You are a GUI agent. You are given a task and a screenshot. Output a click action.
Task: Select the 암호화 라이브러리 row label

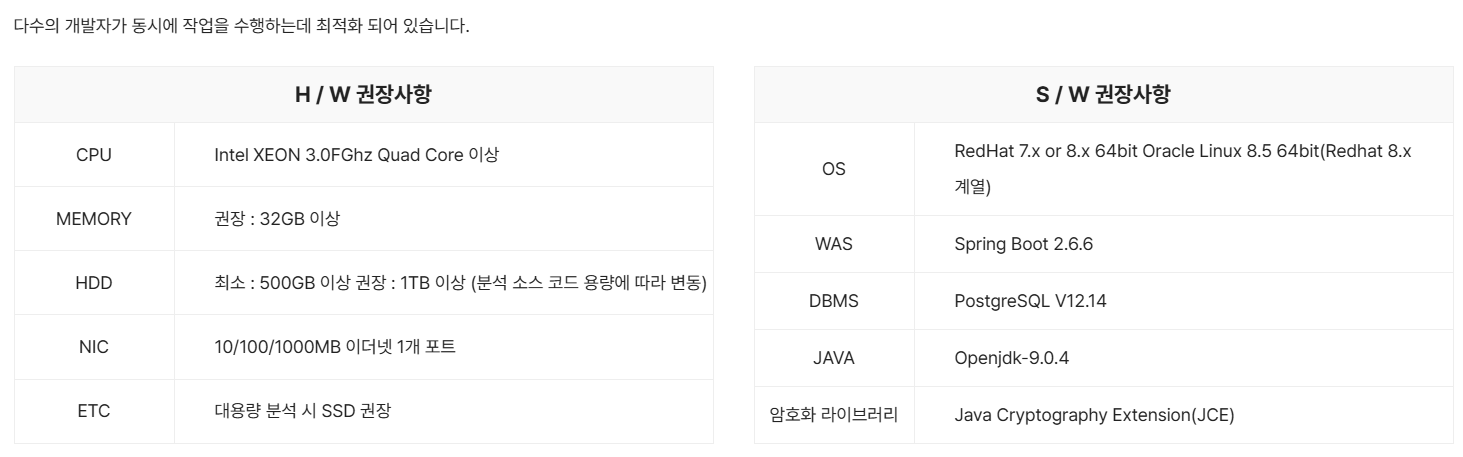coord(833,415)
